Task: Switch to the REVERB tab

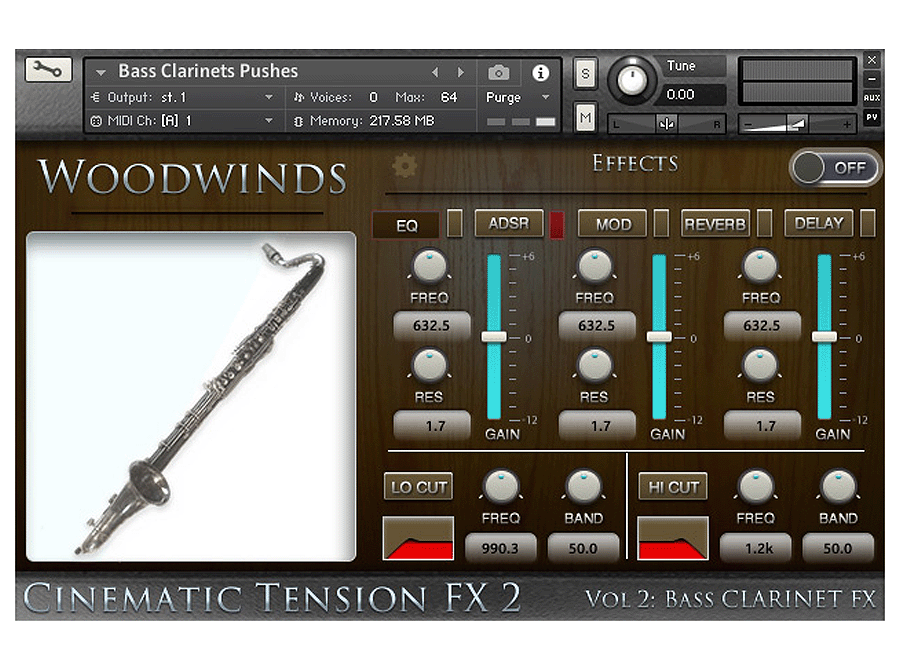Action: point(715,224)
